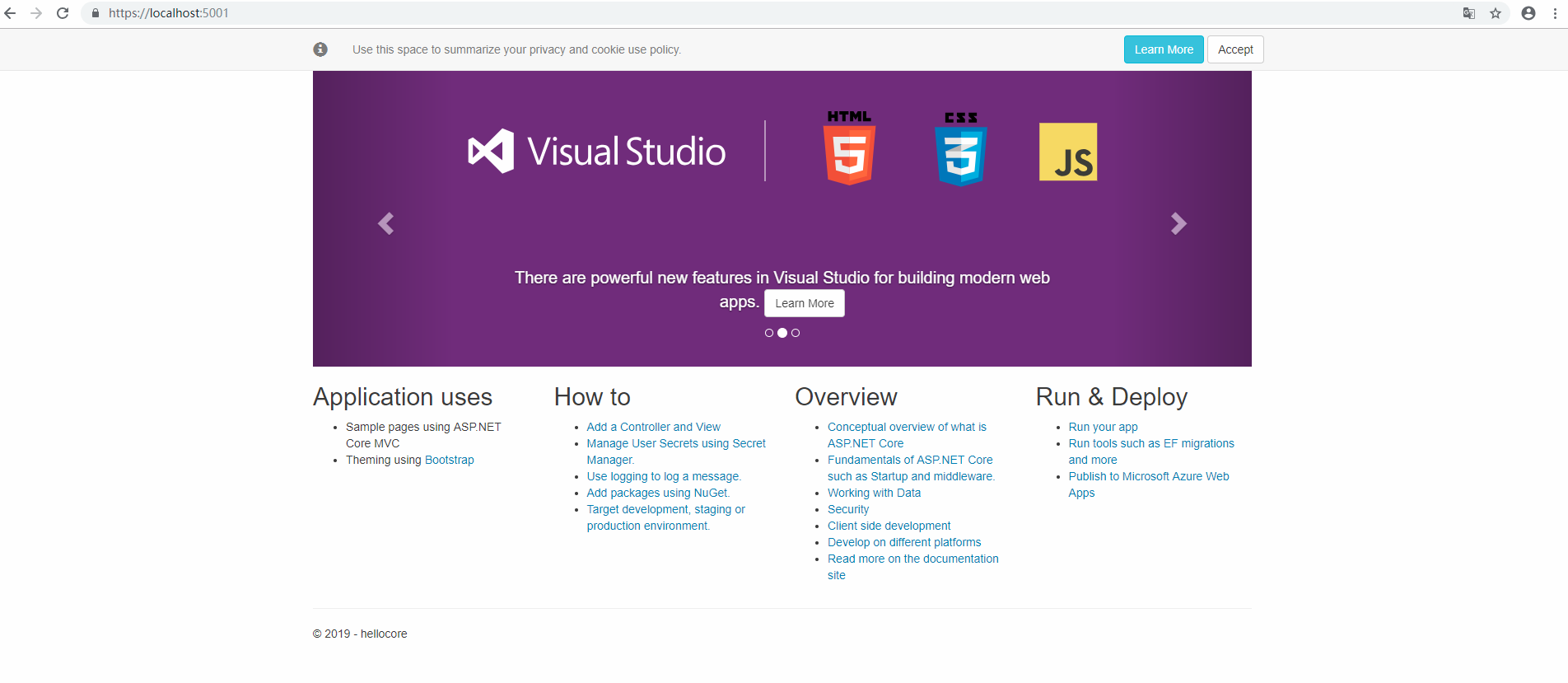Open the Security link
Image resolution: width=1568 pixels, height=683 pixels.
coord(848,509)
